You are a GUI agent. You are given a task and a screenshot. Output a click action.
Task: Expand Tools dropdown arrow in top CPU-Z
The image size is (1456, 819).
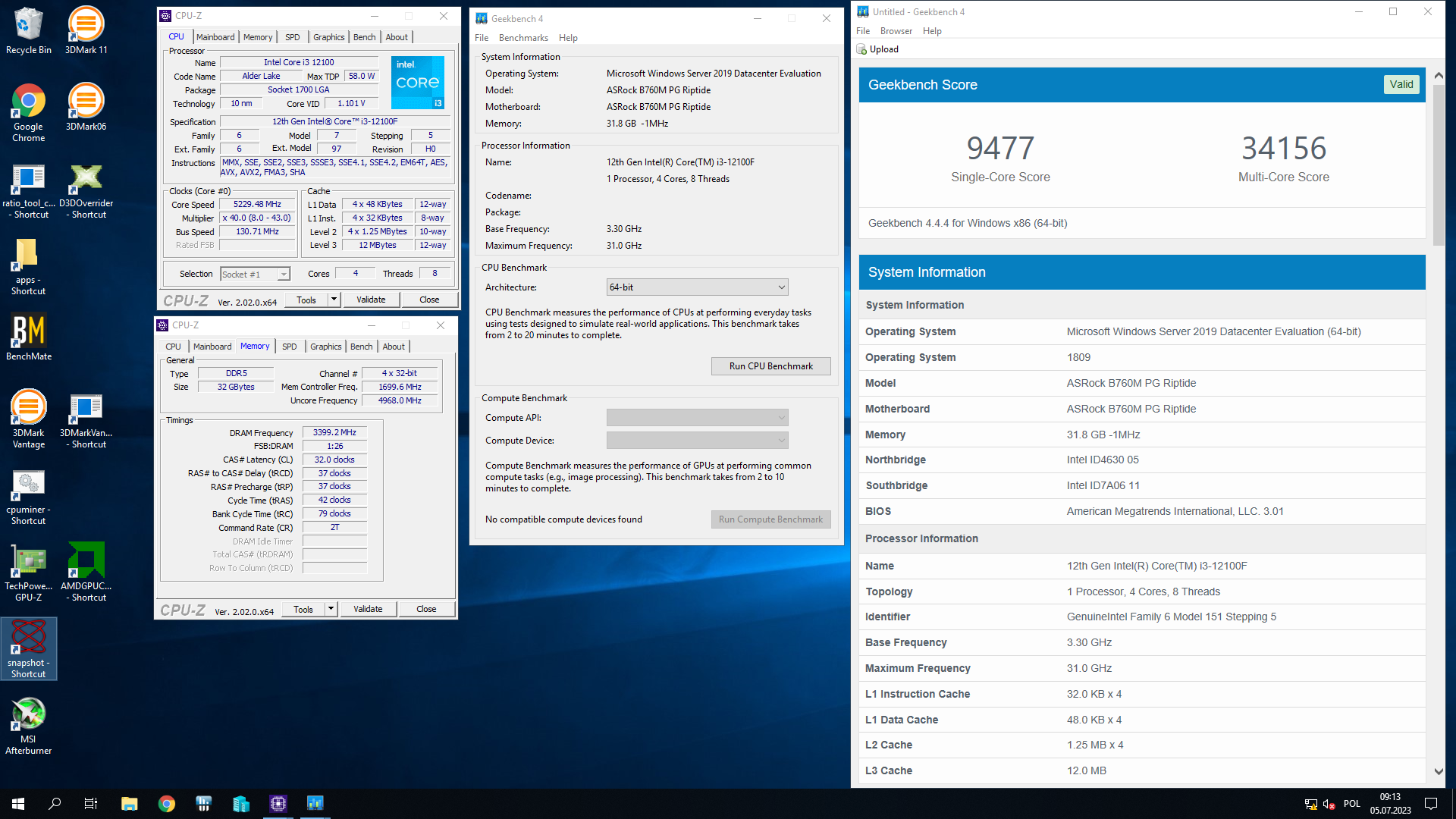(x=334, y=300)
